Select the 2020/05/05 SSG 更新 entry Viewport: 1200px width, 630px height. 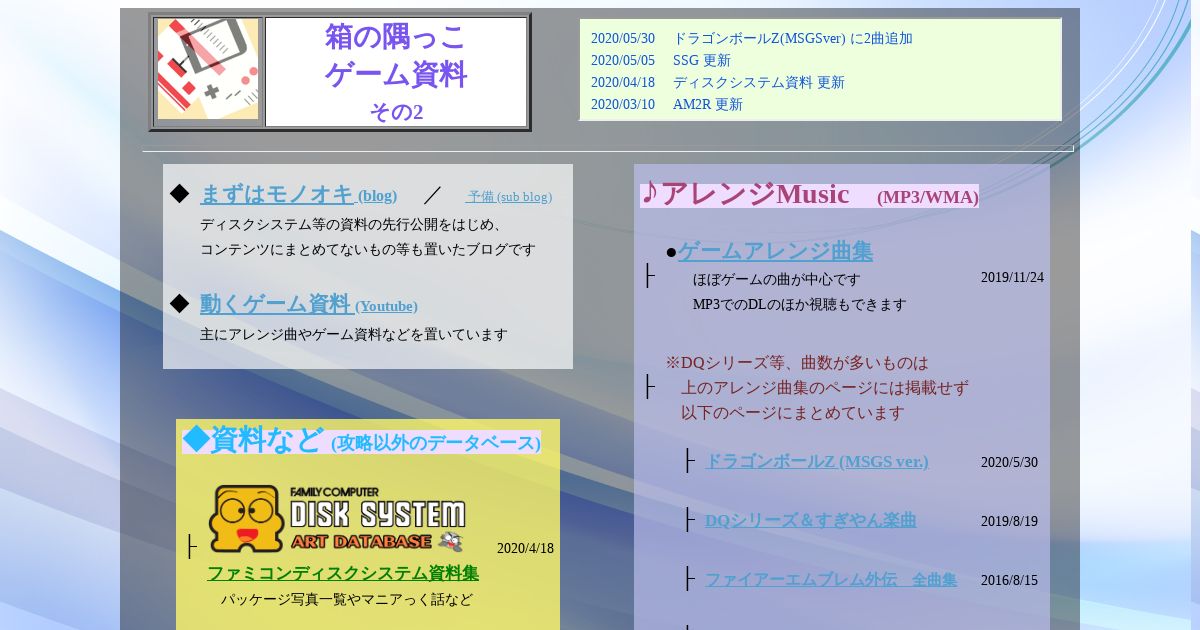pyautogui.click(x=660, y=60)
